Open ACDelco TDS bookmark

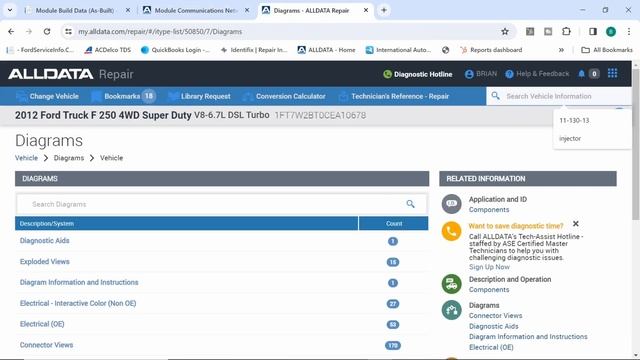coord(108,50)
